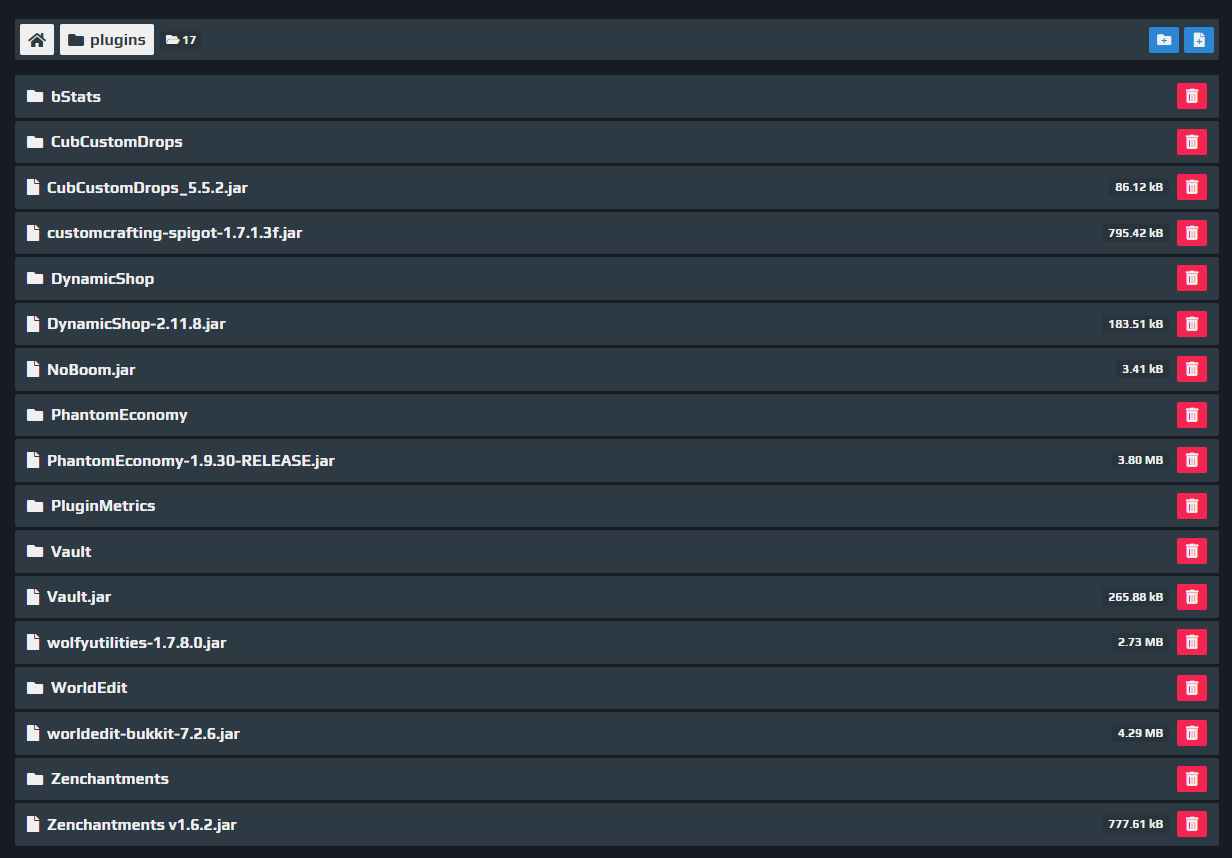Remove worldedit-bukkit-7.2.6.jar using trash icon
The image size is (1232, 858).
[x=1192, y=733]
